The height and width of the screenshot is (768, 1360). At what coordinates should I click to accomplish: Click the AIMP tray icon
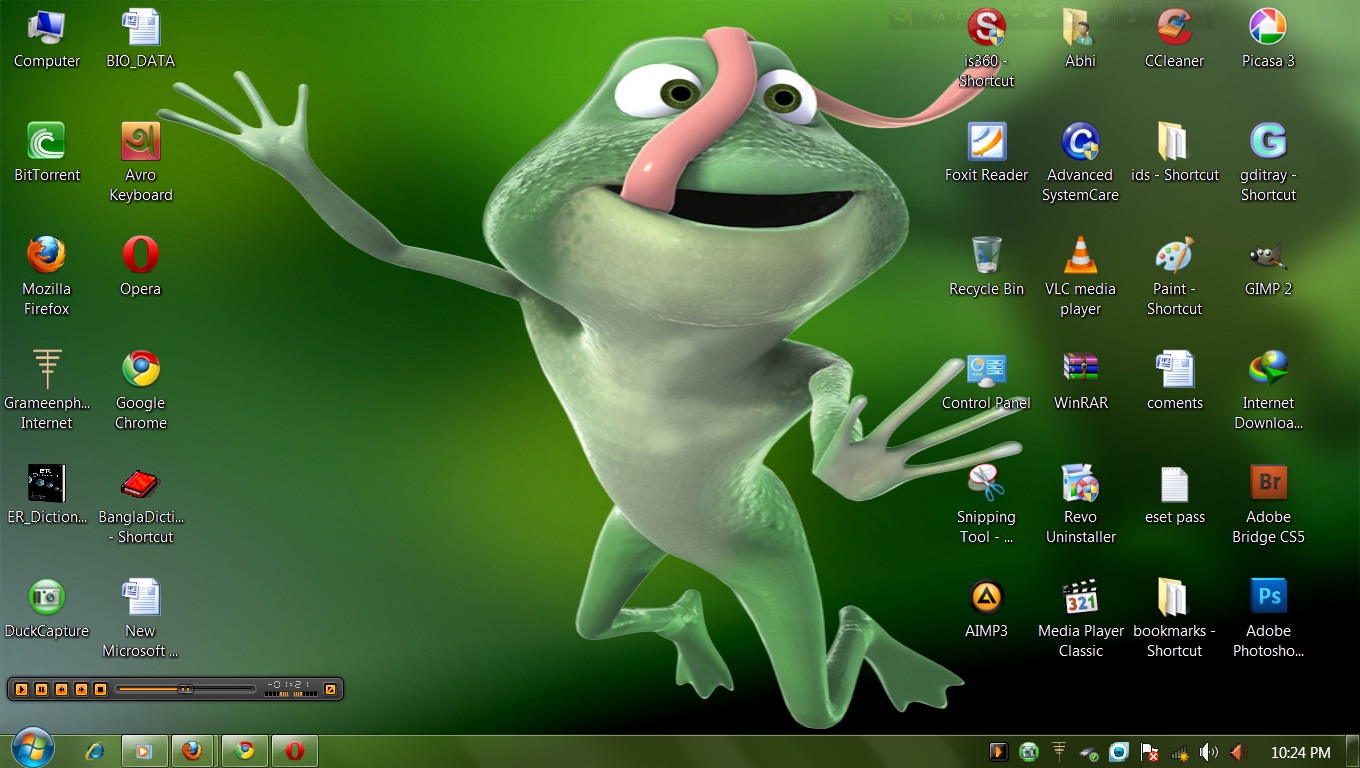(998, 752)
